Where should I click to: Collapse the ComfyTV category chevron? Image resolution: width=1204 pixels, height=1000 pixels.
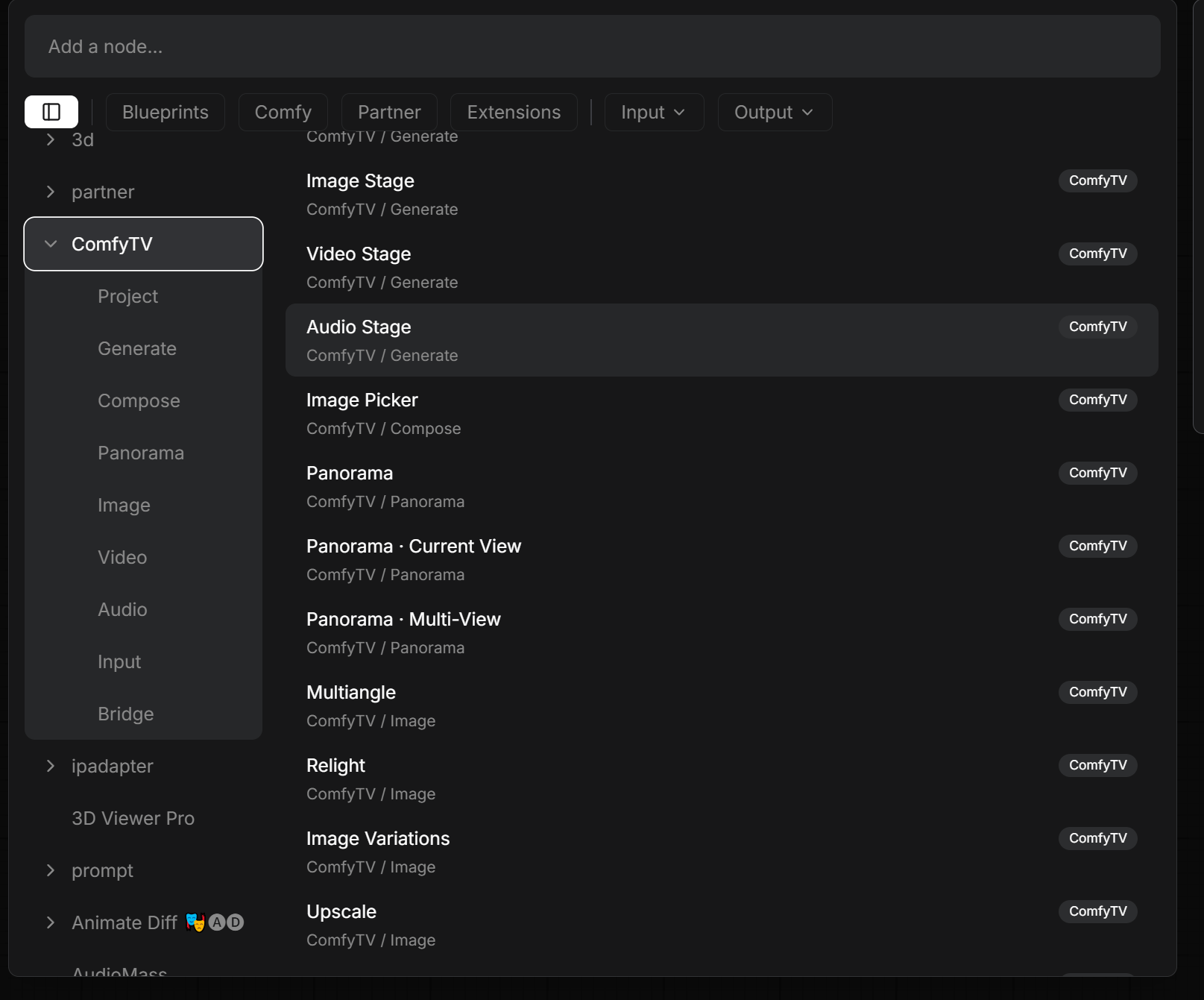[51, 244]
